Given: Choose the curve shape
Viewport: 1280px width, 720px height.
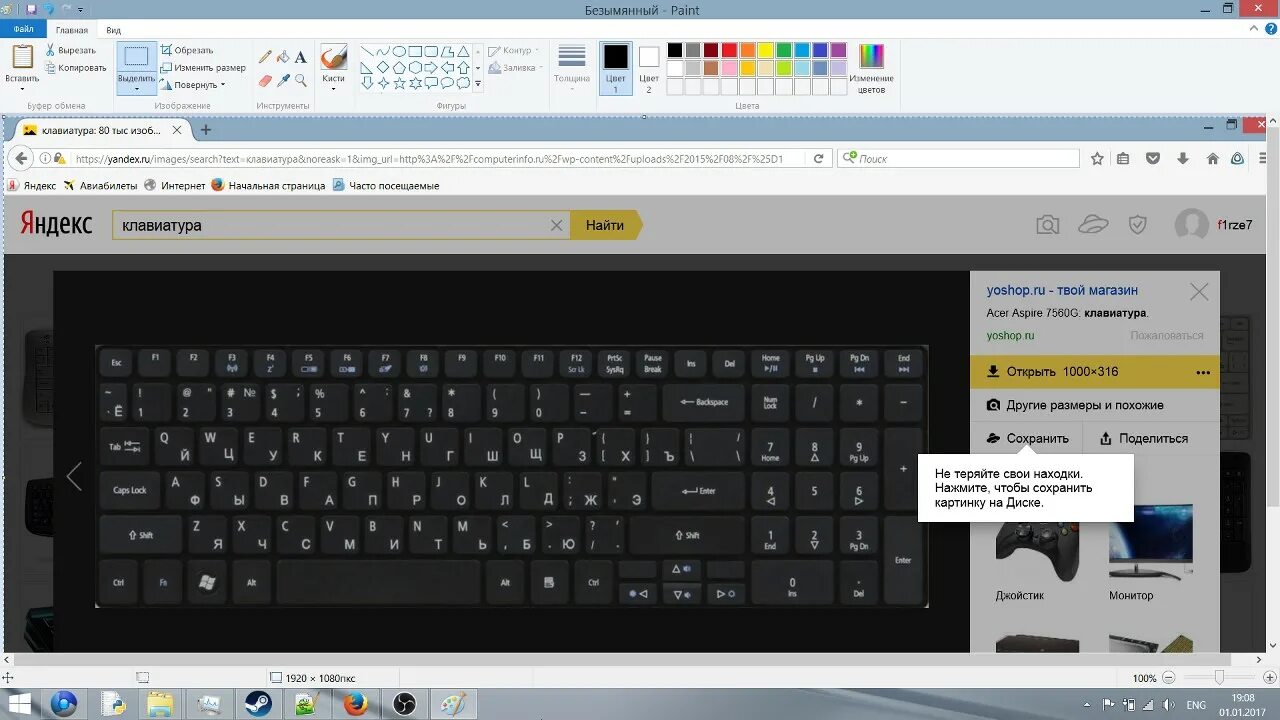Looking at the screenshot, I should pos(383,51).
